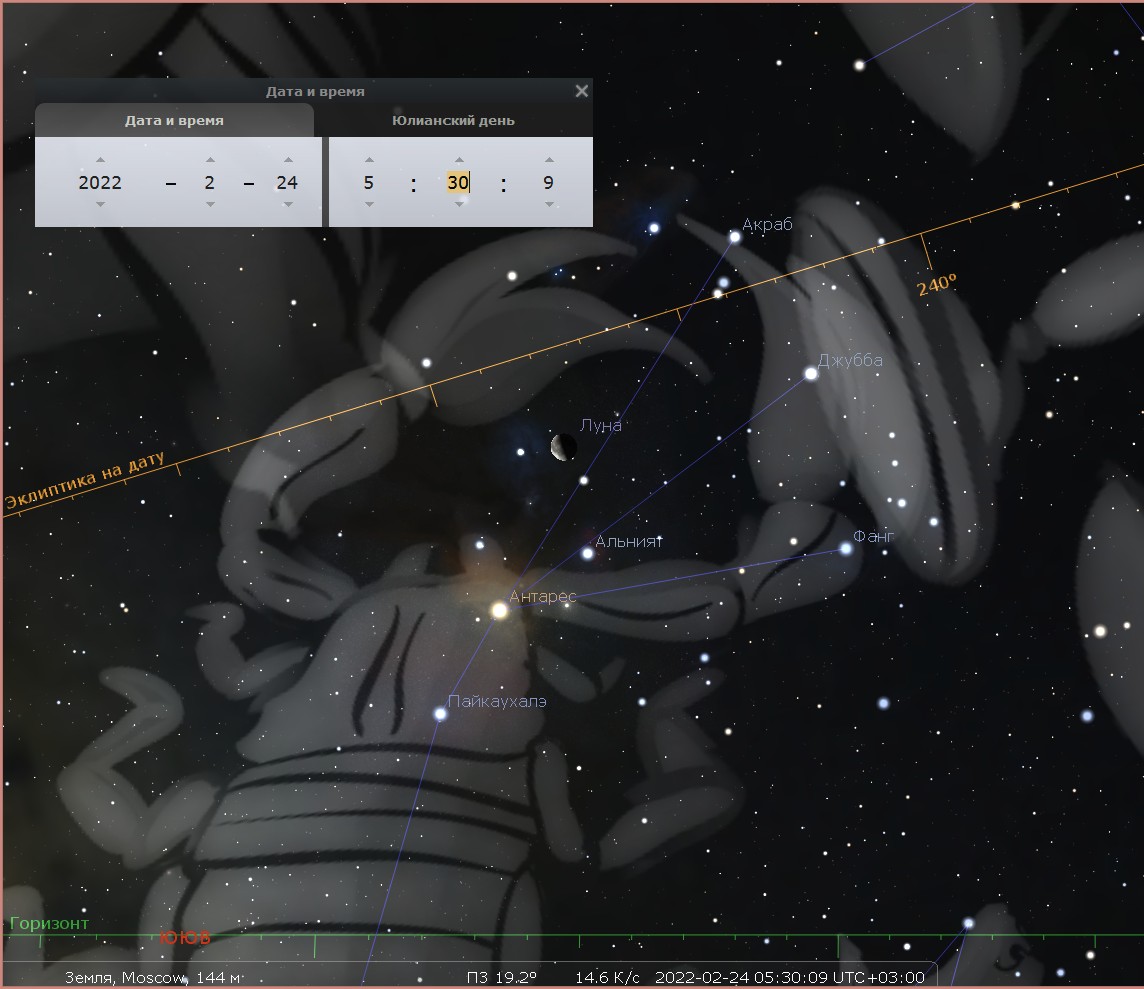This screenshot has height=989, width=1144.
Task: Click the day field showing 24
Action: pyautogui.click(x=288, y=182)
